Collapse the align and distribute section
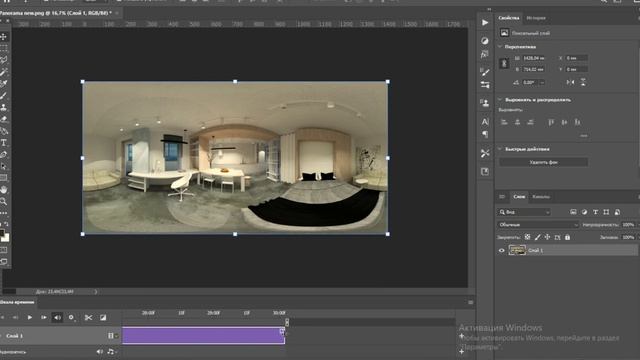The image size is (640, 360). click(x=500, y=99)
